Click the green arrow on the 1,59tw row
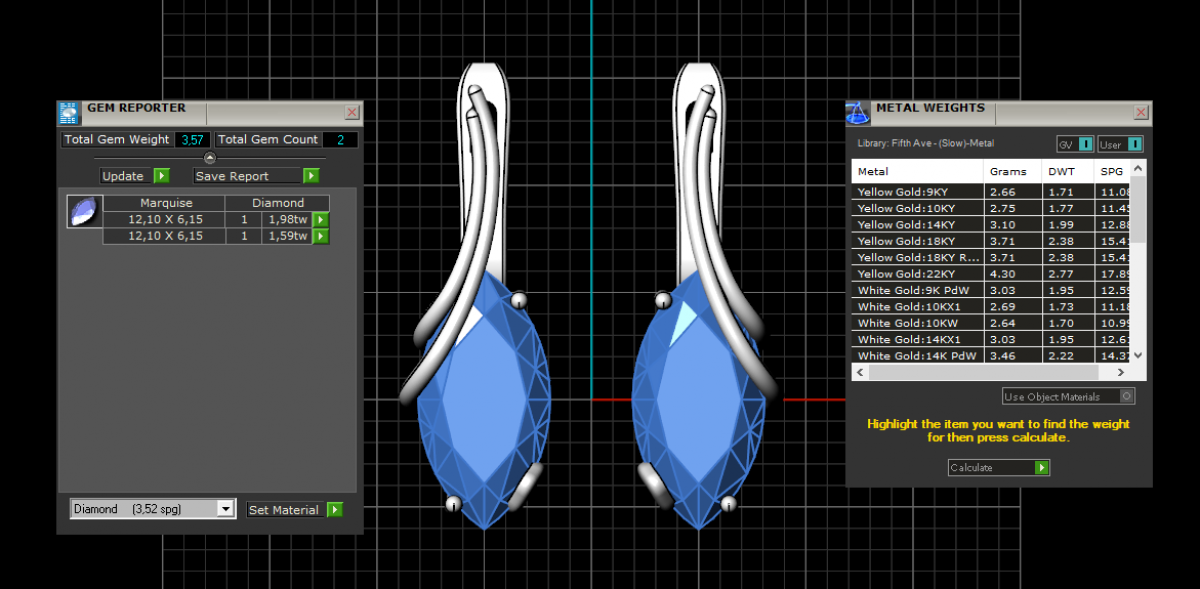 point(321,236)
